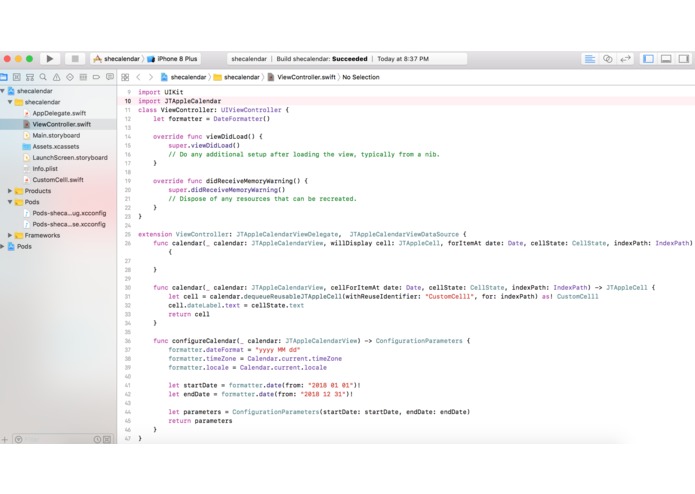Select the Frameworks folder row
The image size is (695, 494).
coord(58,235)
